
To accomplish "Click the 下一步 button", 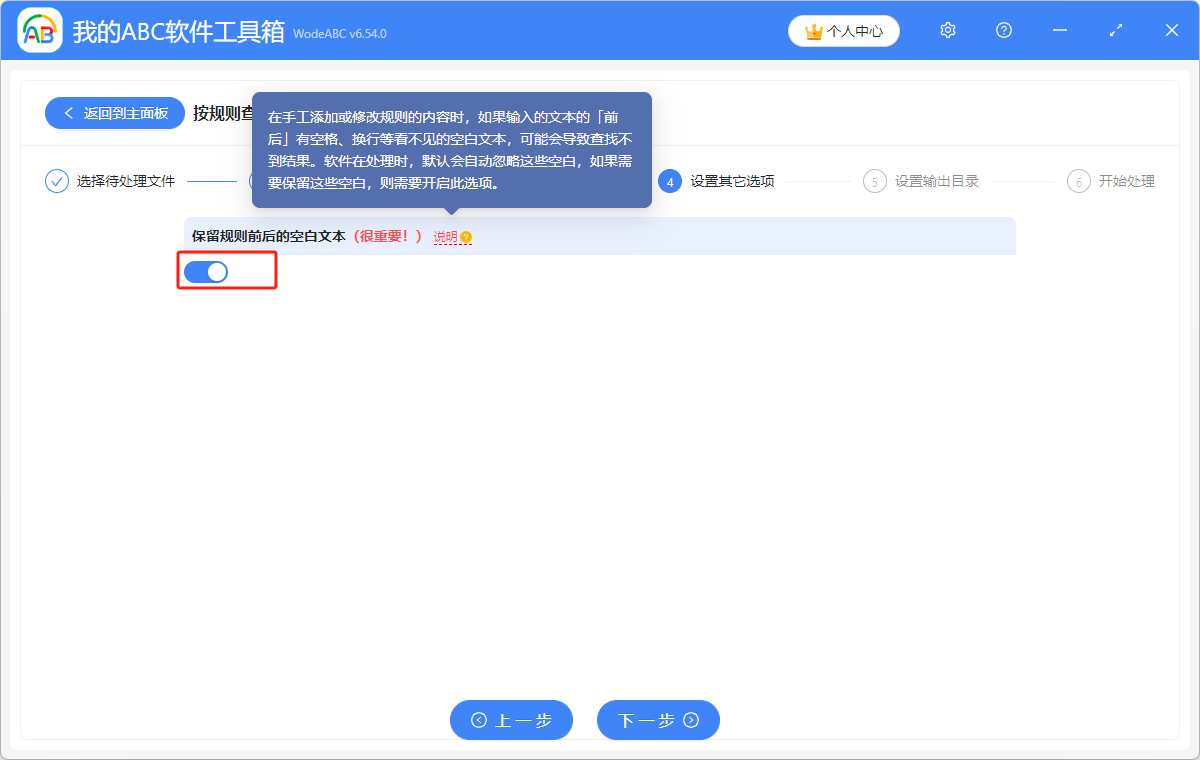I will (x=658, y=720).
